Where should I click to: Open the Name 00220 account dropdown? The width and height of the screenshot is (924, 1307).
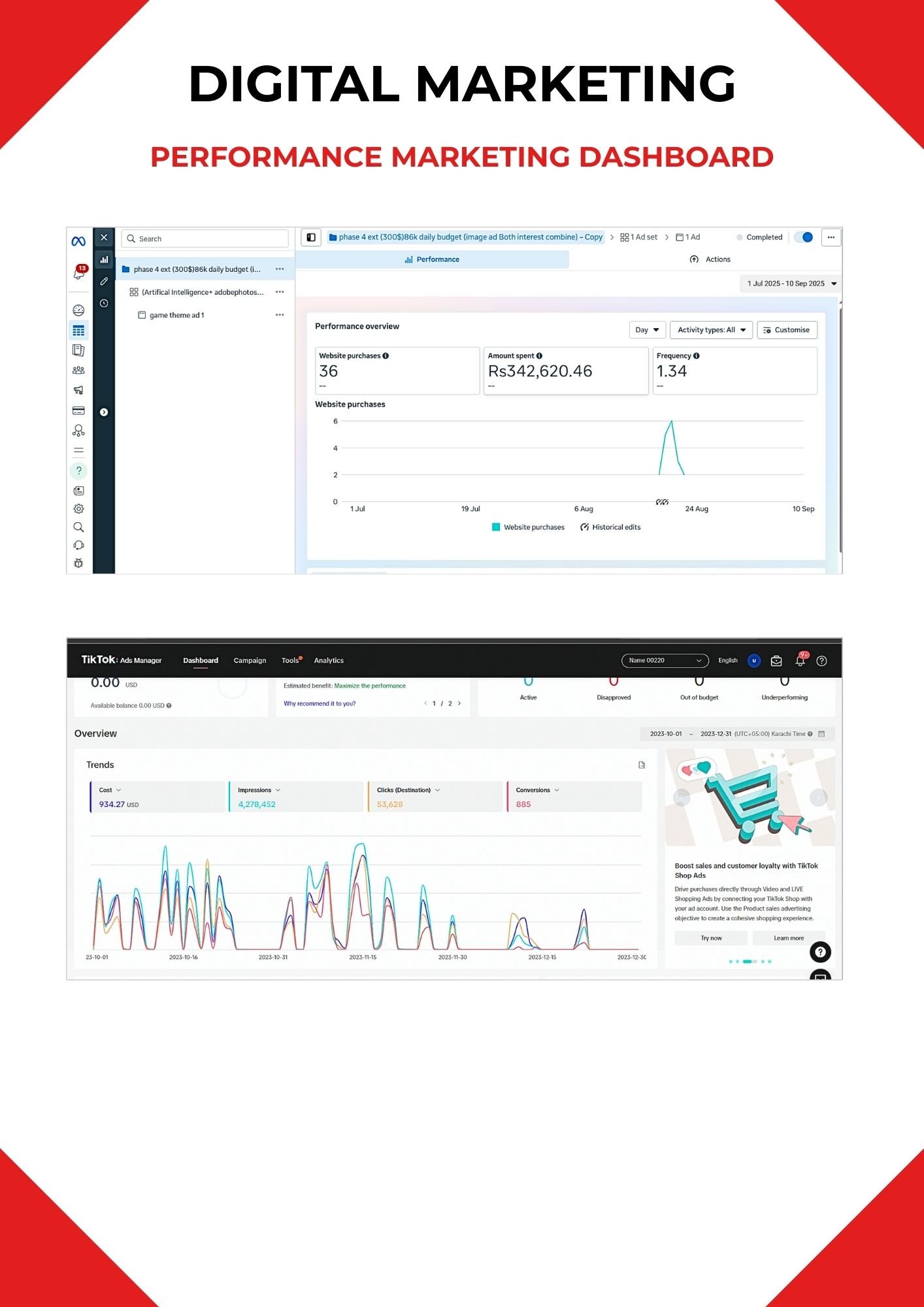click(x=665, y=661)
